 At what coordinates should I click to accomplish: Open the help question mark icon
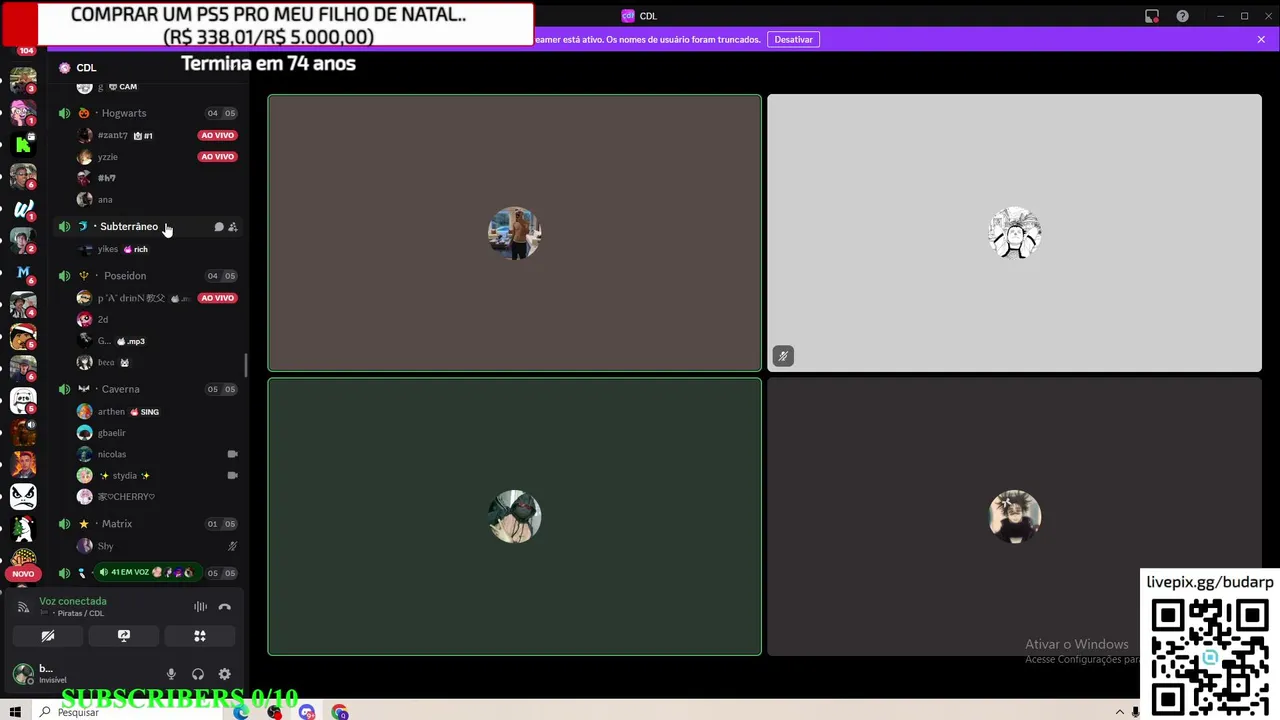click(1182, 16)
